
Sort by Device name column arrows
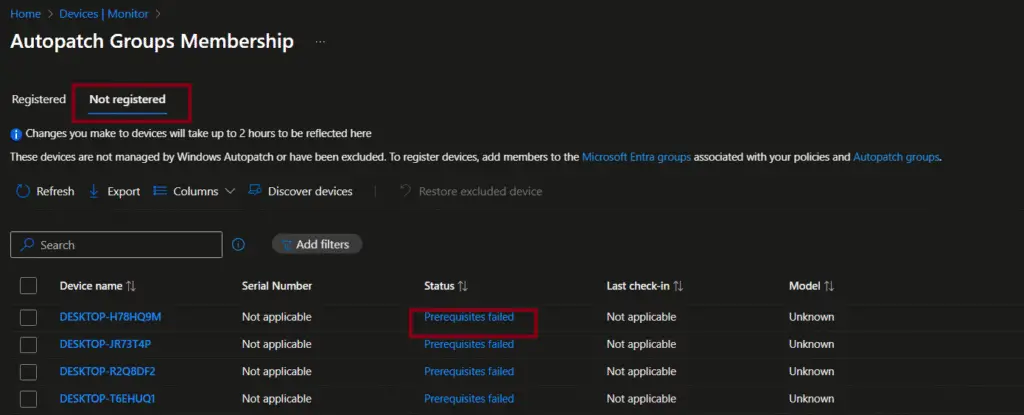[x=131, y=286]
